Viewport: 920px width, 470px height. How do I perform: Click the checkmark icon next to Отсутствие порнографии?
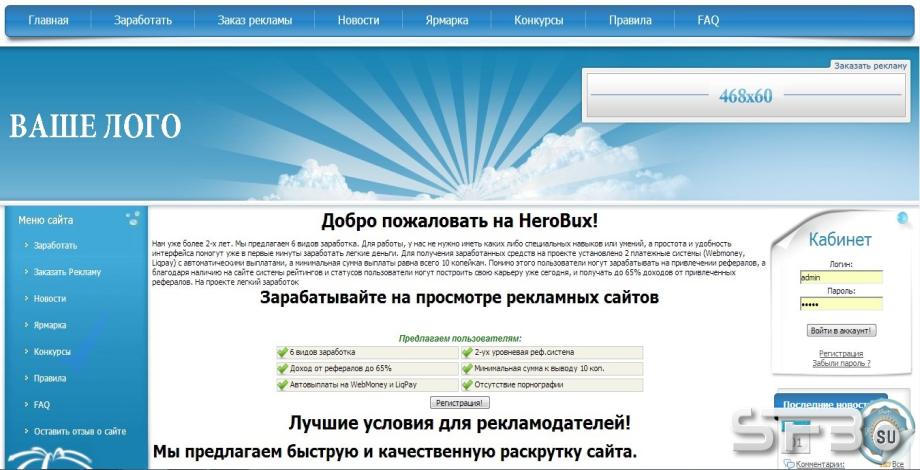click(467, 386)
